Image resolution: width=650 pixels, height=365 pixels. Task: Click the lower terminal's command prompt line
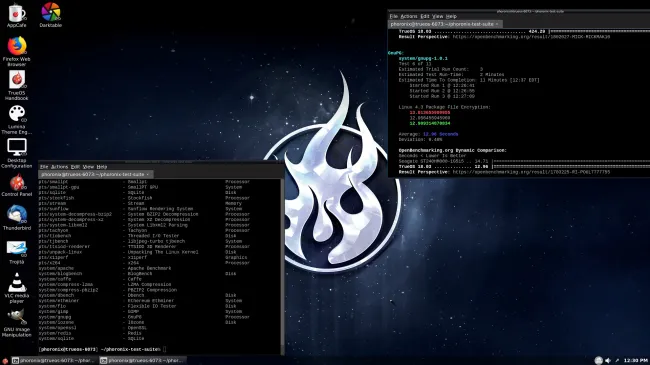coord(102,349)
